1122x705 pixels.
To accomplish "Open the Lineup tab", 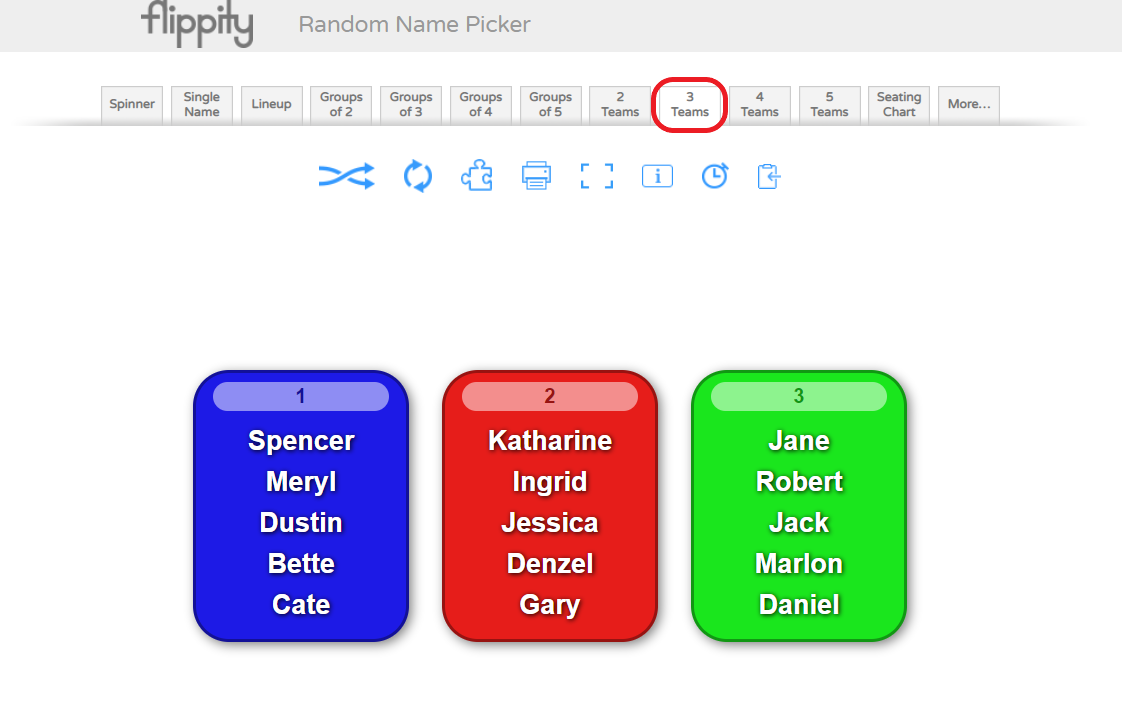I will (x=271, y=104).
